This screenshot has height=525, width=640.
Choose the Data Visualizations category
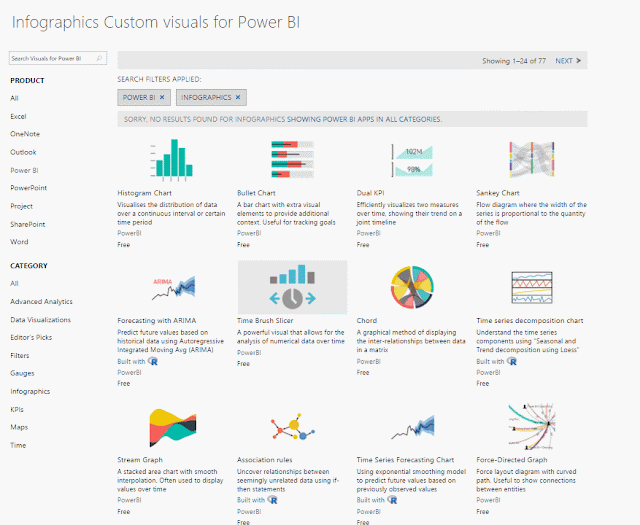tap(40, 320)
